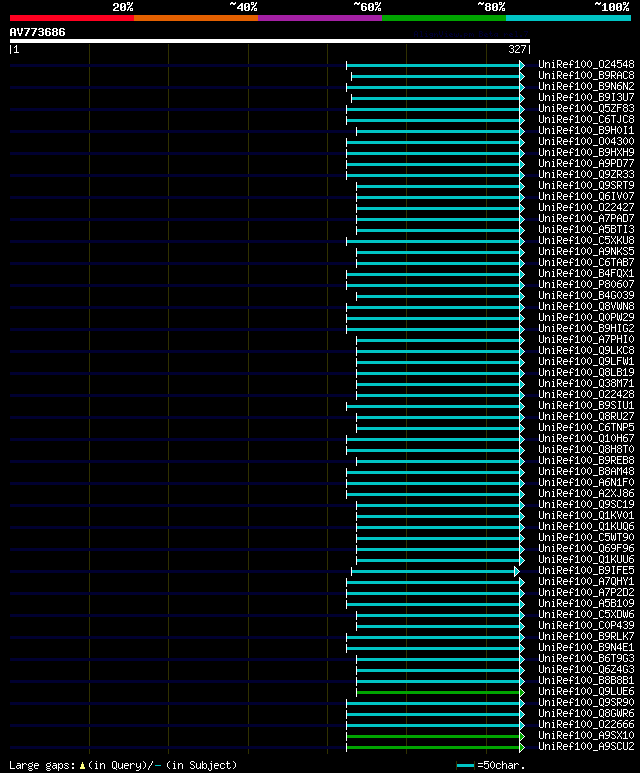Click the orange ~40% legend color bar
The image size is (640, 773).
(x=196, y=18)
